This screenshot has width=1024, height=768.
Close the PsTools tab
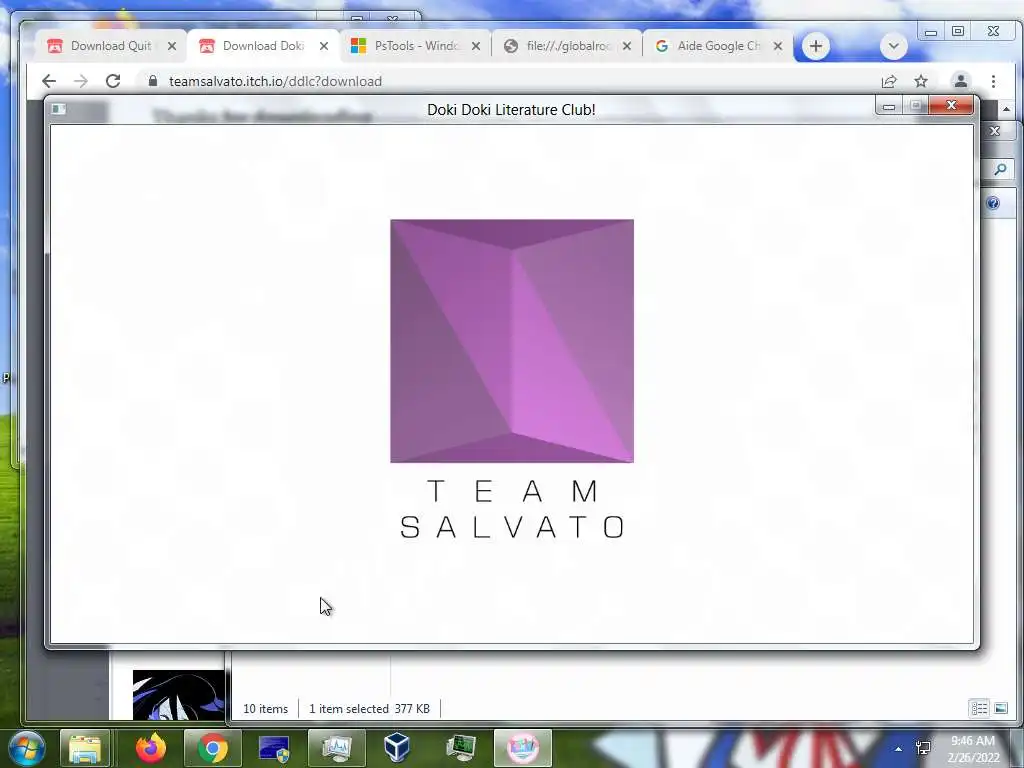476,46
